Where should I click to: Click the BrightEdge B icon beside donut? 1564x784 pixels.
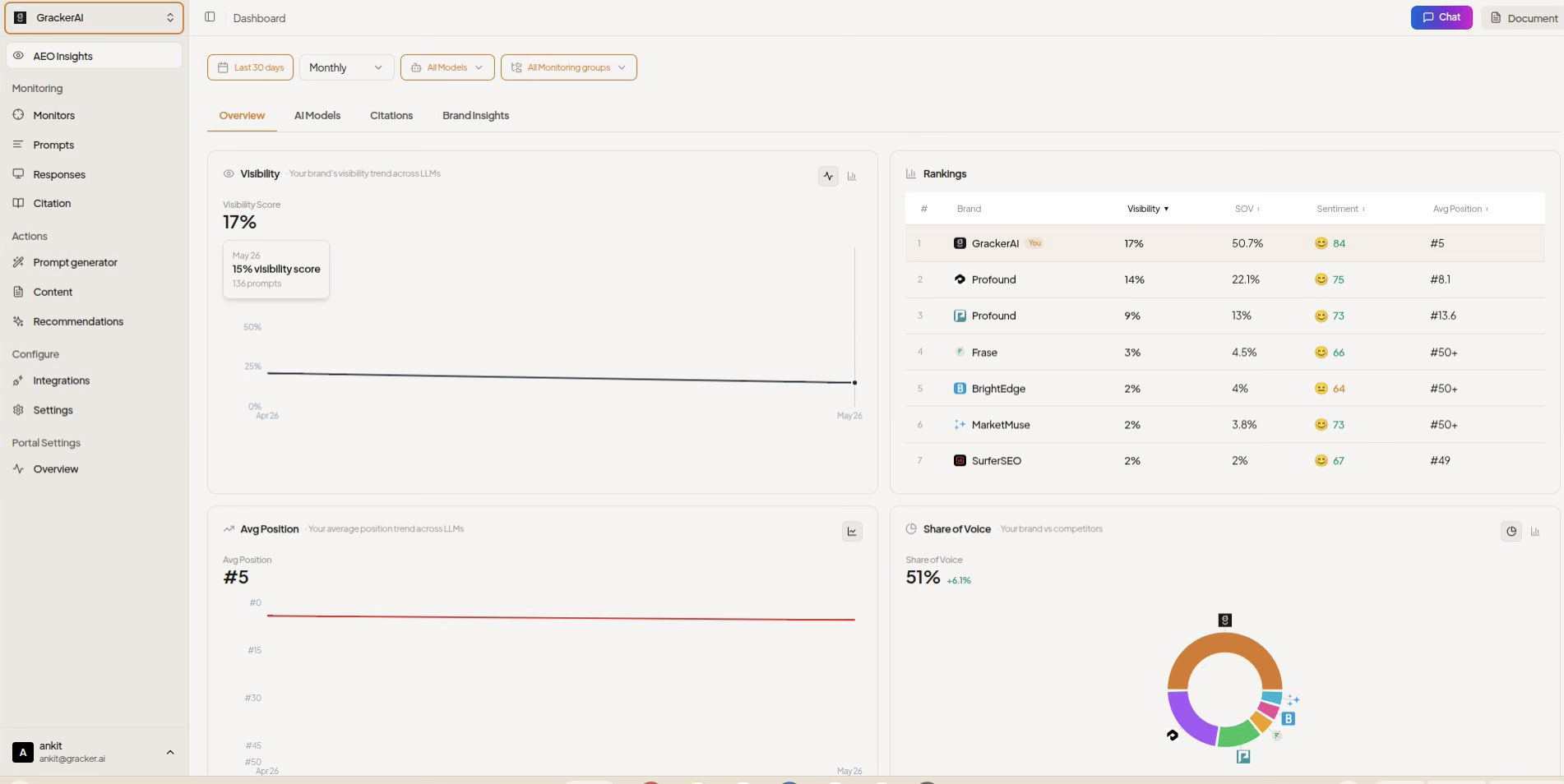[x=1289, y=719]
